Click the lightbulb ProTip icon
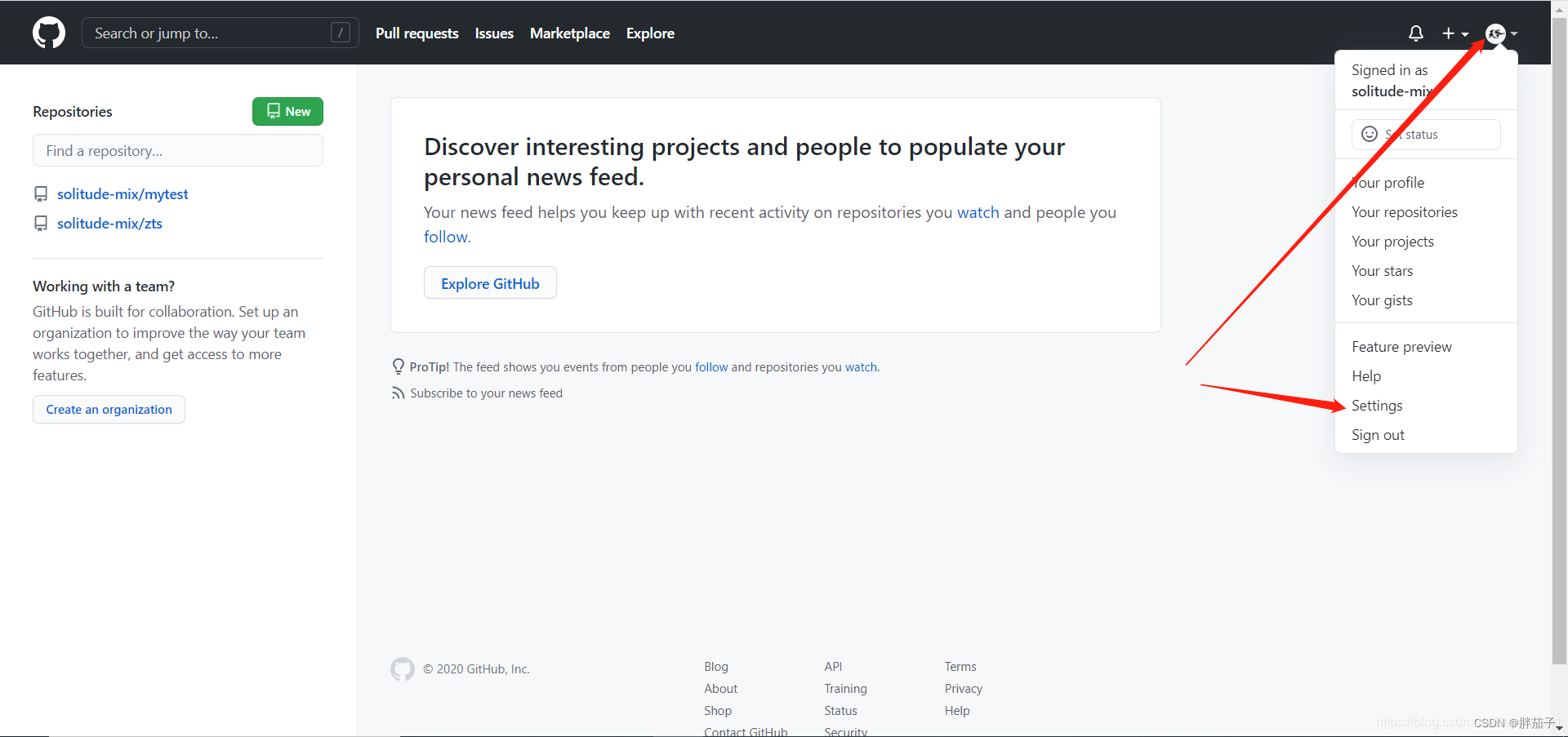 399,366
